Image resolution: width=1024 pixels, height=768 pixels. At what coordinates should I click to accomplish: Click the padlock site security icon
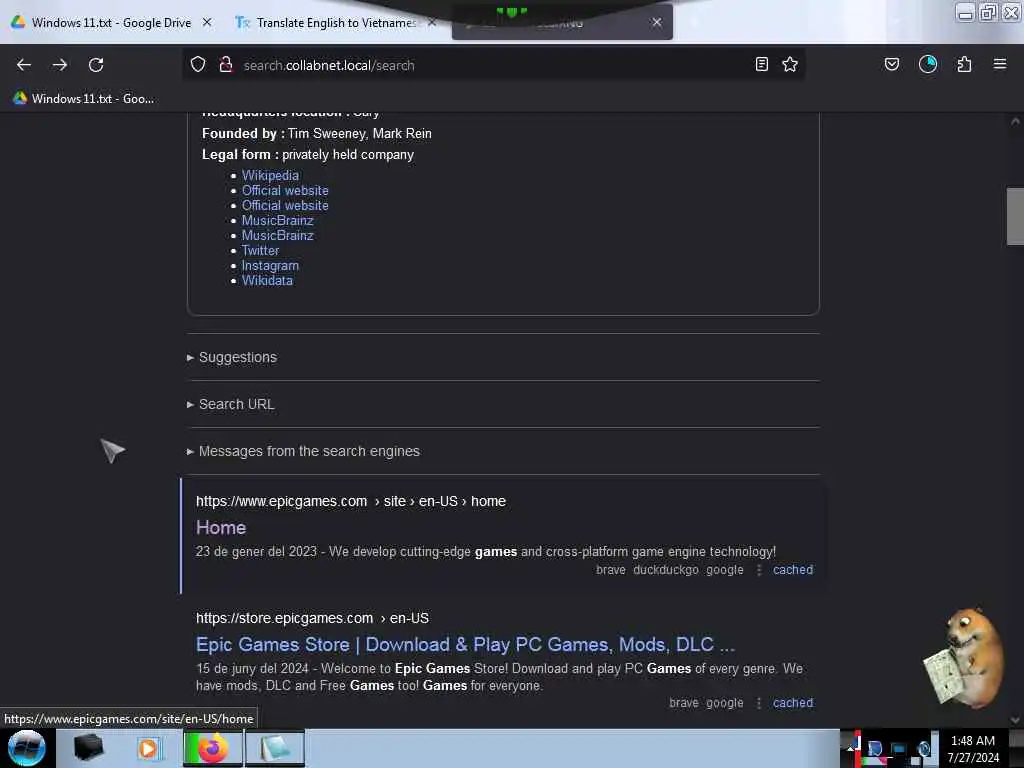[x=226, y=65]
